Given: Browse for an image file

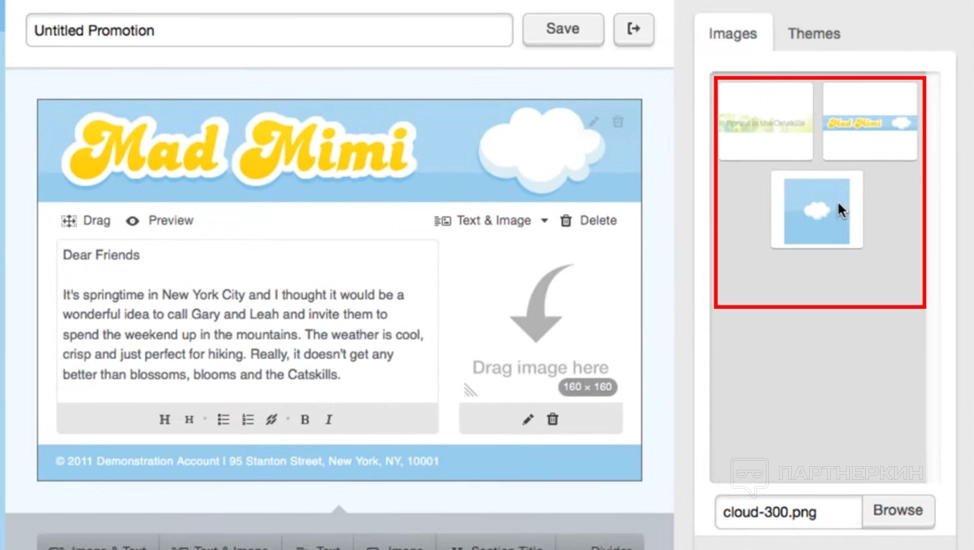Looking at the screenshot, I should [898, 511].
